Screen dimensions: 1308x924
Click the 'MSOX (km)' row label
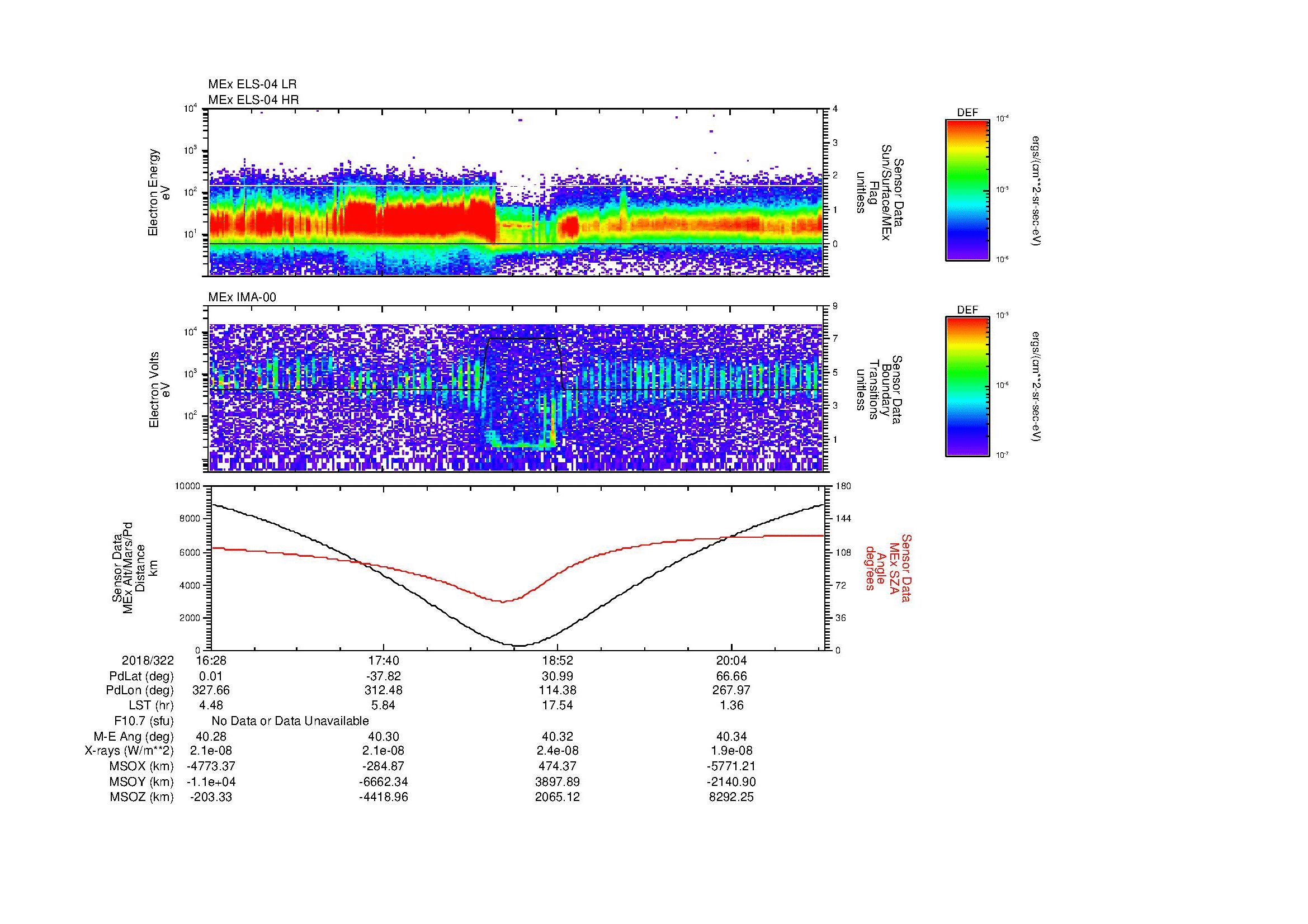click(x=142, y=766)
